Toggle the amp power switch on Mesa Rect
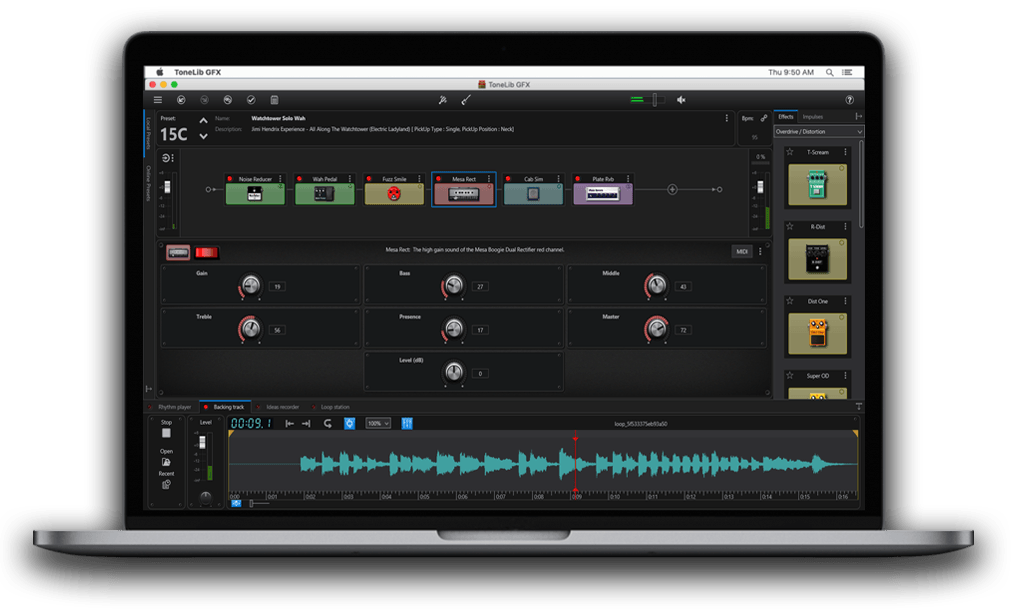Image resolution: width=1024 pixels, height=611 pixels. pos(209,252)
